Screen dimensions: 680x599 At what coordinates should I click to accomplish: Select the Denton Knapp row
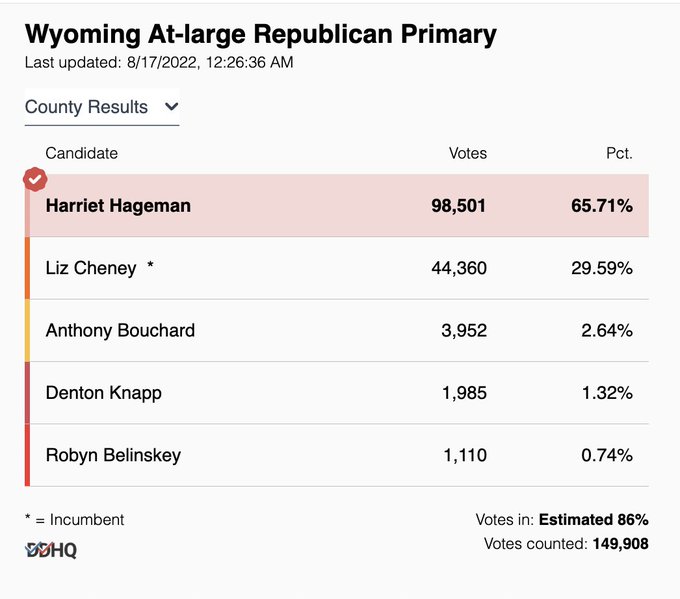tap(337, 392)
